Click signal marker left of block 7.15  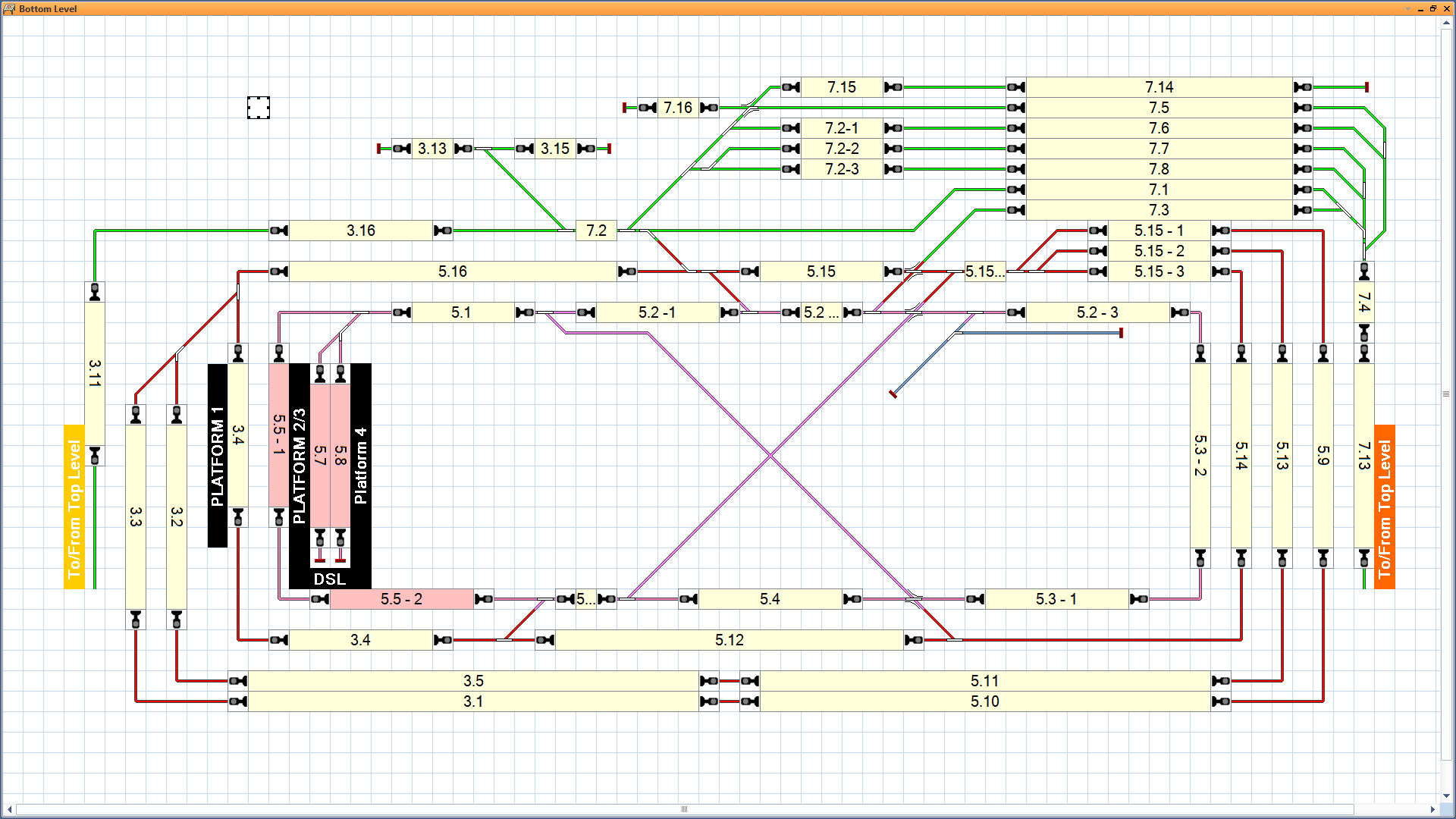(x=790, y=87)
